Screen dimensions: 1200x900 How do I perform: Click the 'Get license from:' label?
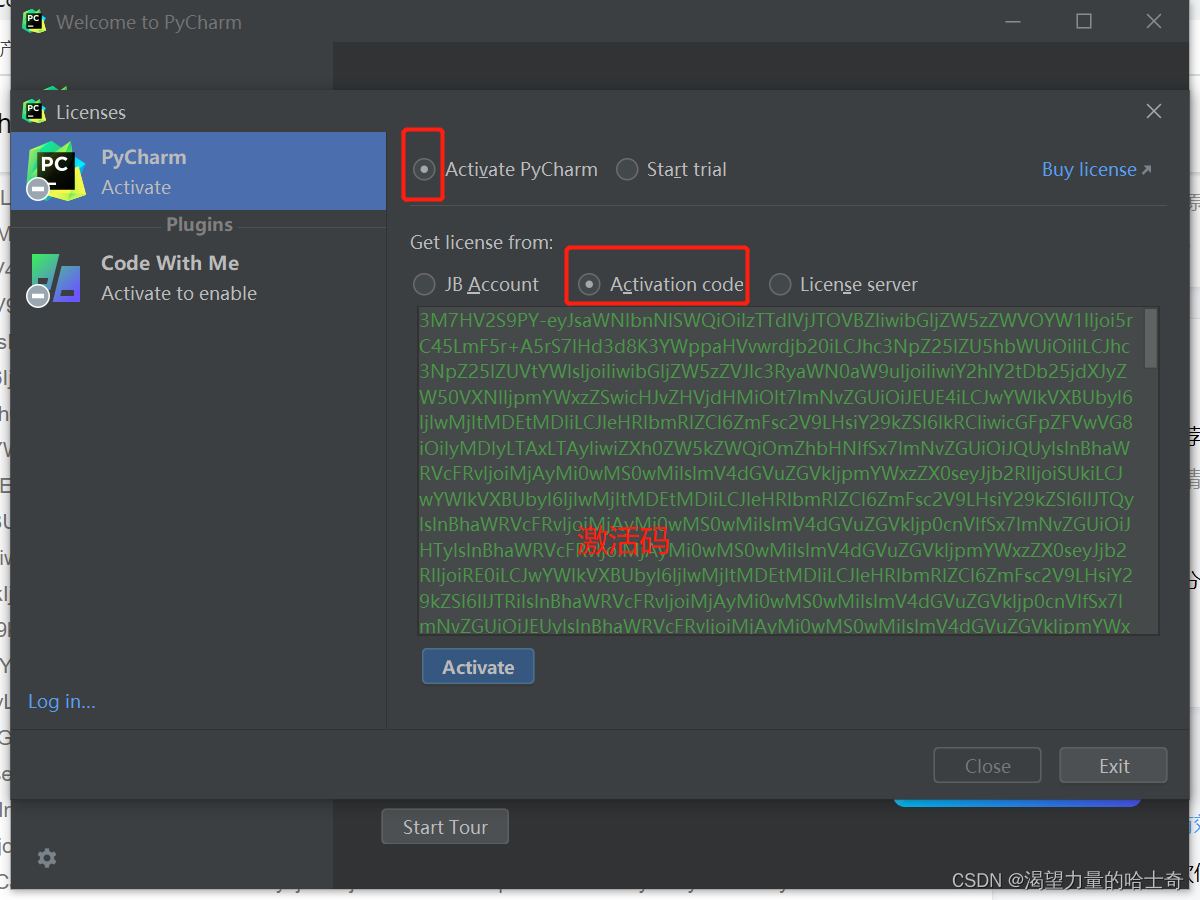click(481, 242)
